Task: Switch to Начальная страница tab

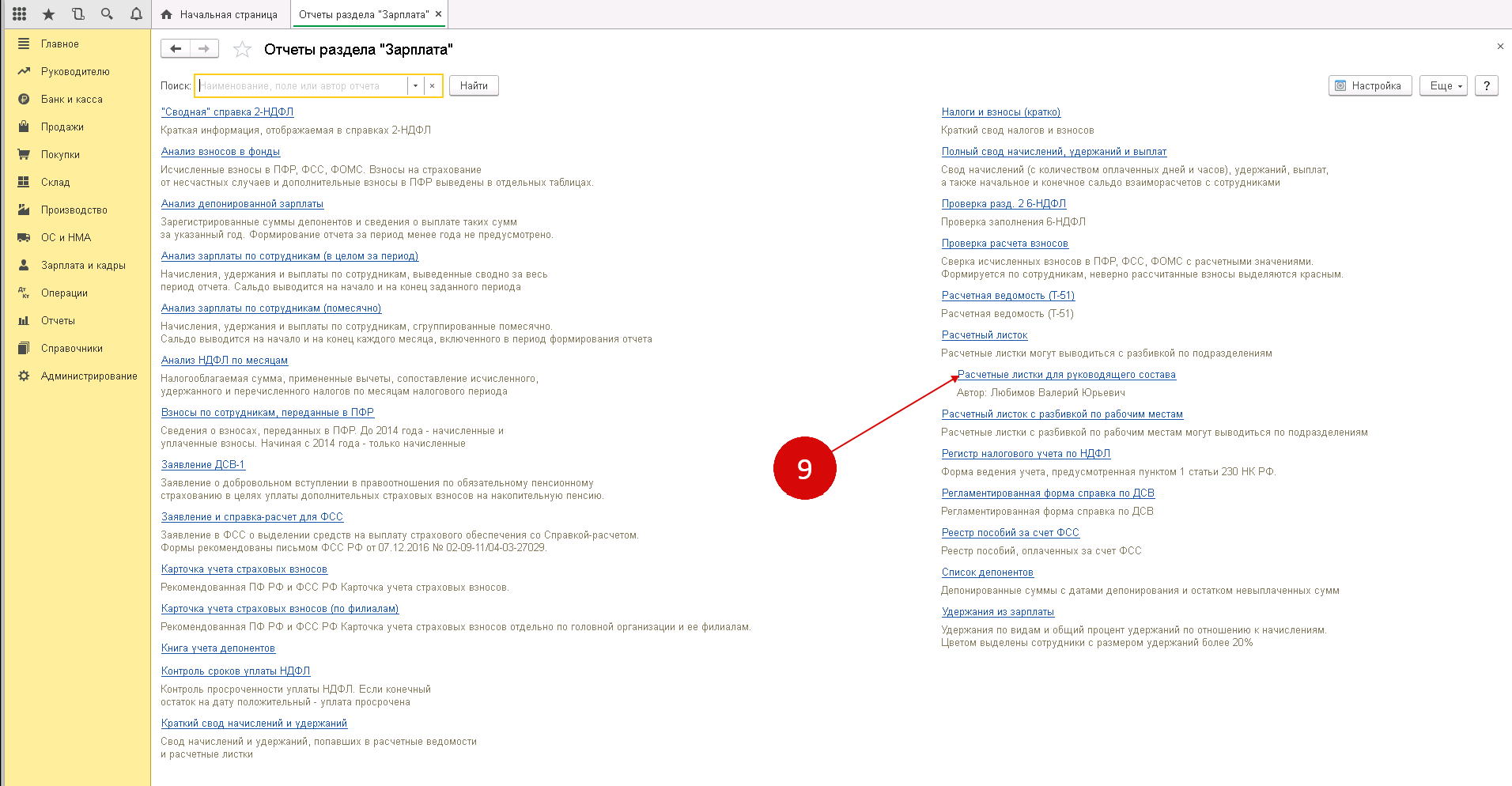Action: tap(220, 14)
